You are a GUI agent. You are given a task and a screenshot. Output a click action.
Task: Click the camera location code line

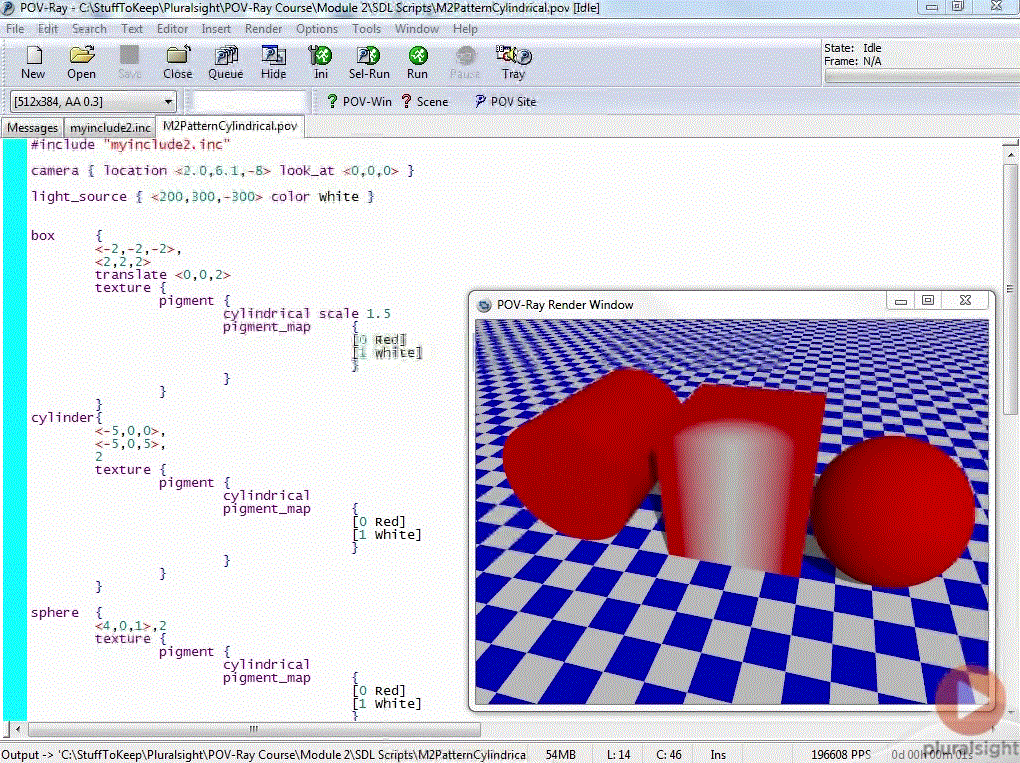click(222, 170)
